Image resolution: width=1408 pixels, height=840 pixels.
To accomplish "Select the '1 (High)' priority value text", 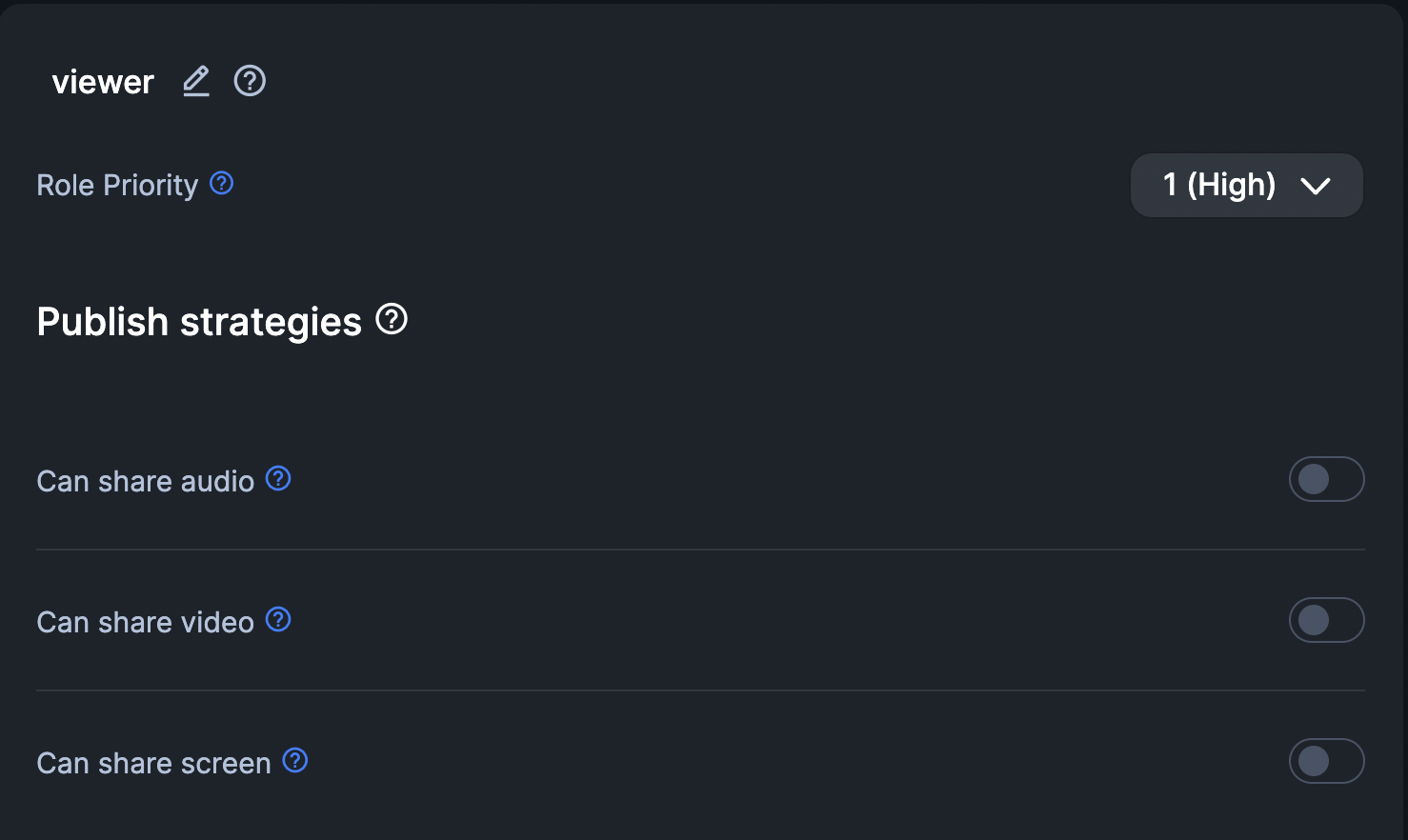I will click(x=1218, y=185).
